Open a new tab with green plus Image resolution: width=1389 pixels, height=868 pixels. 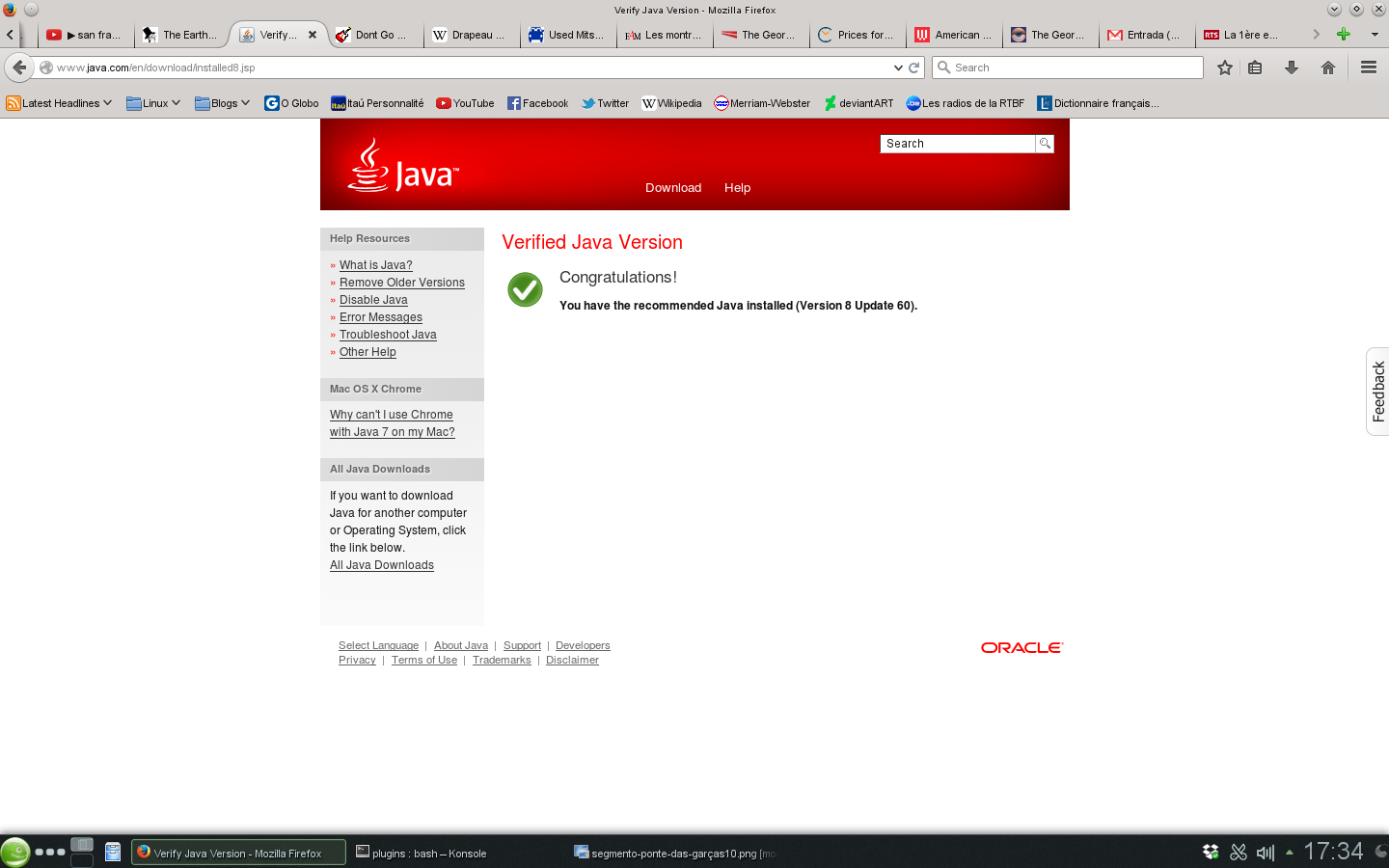(1343, 34)
